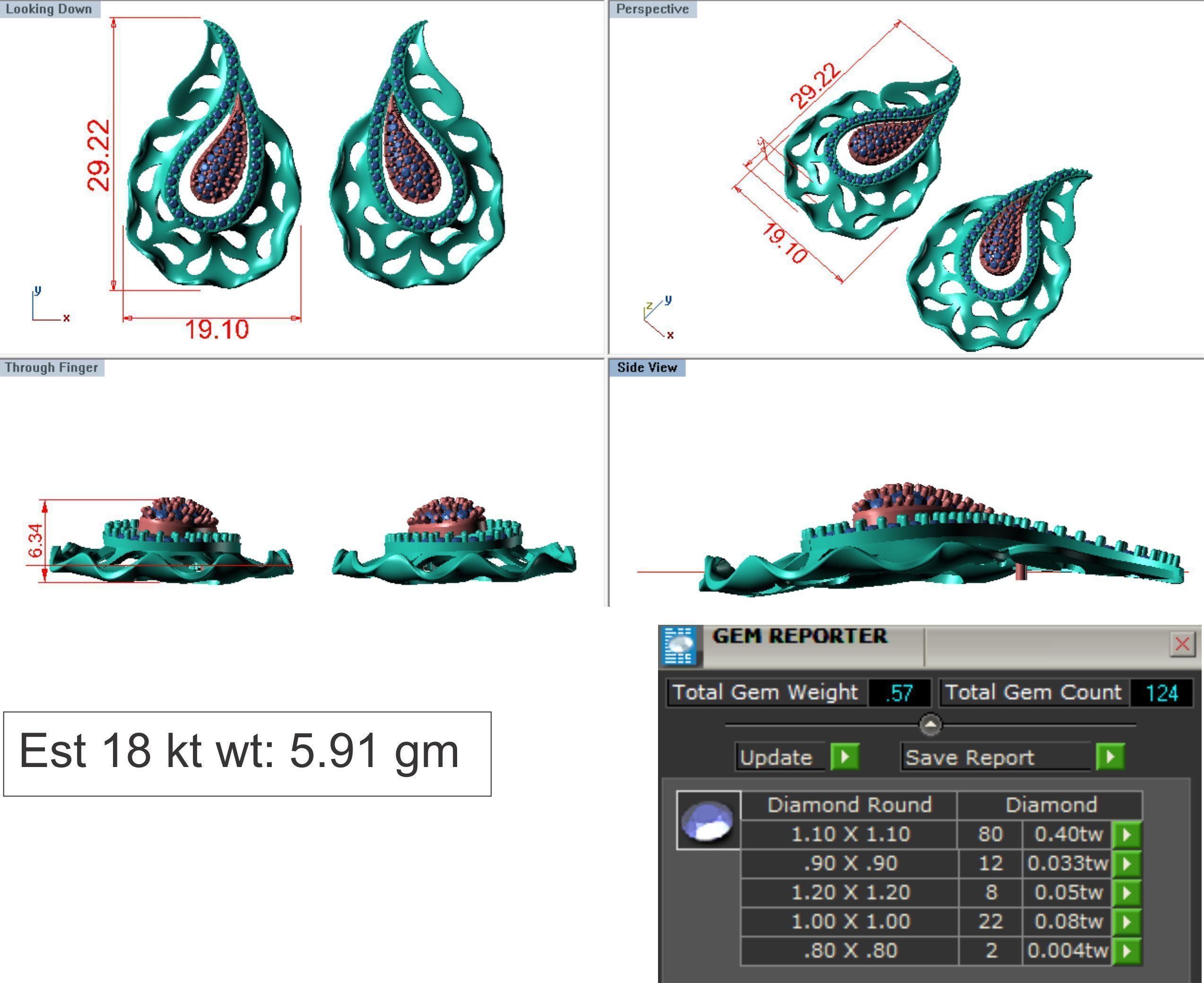Select the Through Finger viewport label
Image resolution: width=1204 pixels, height=983 pixels.
click(x=52, y=368)
